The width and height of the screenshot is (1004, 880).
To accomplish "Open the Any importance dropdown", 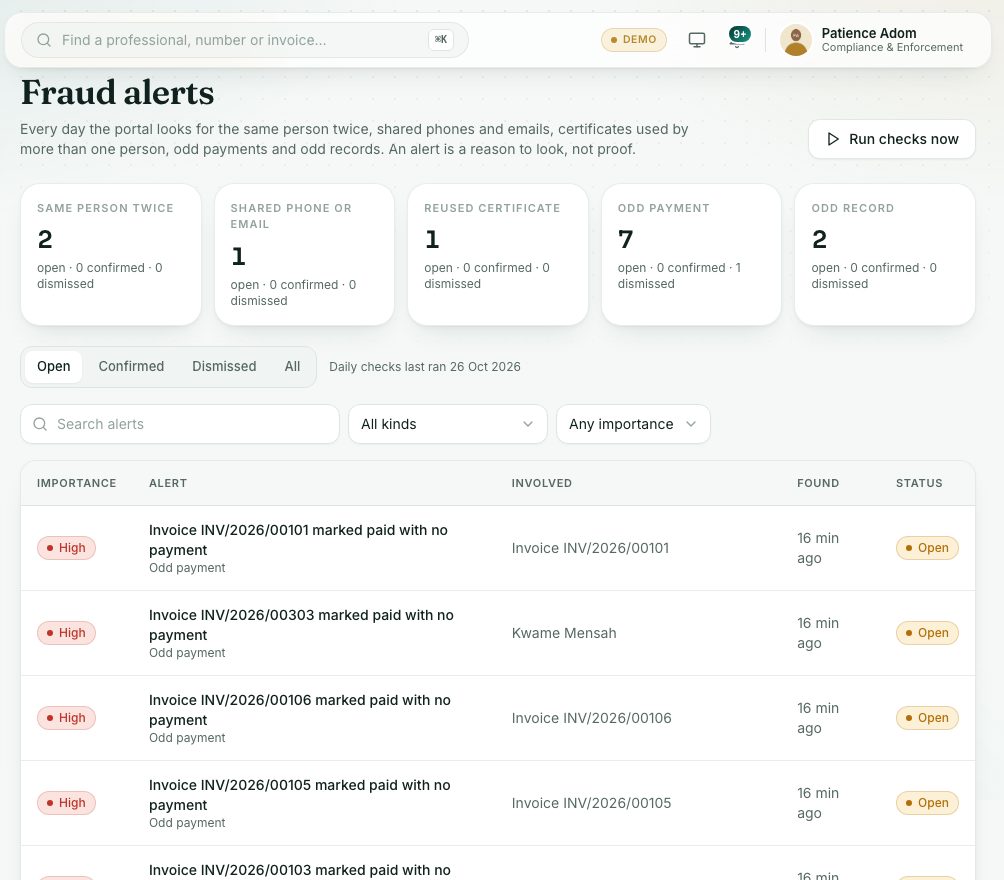I will (633, 424).
